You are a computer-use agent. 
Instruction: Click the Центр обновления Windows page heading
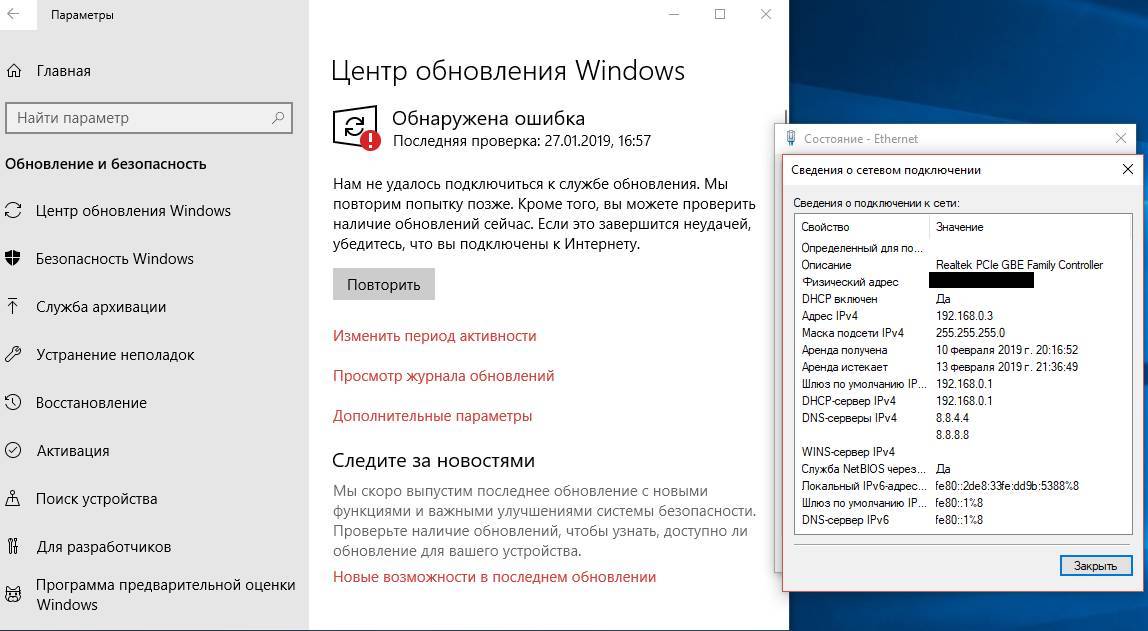pyautogui.click(x=508, y=71)
